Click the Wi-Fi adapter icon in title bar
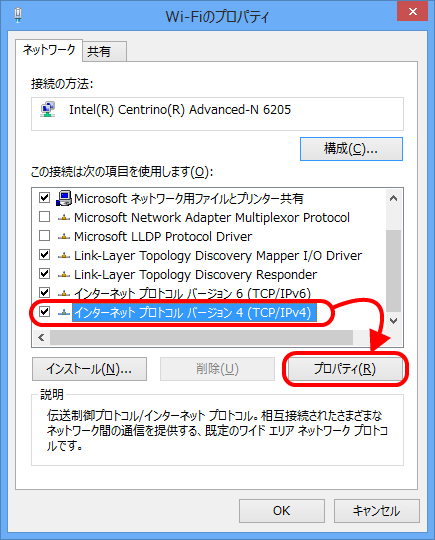Viewport: 435px width, 540px height. [18, 15]
